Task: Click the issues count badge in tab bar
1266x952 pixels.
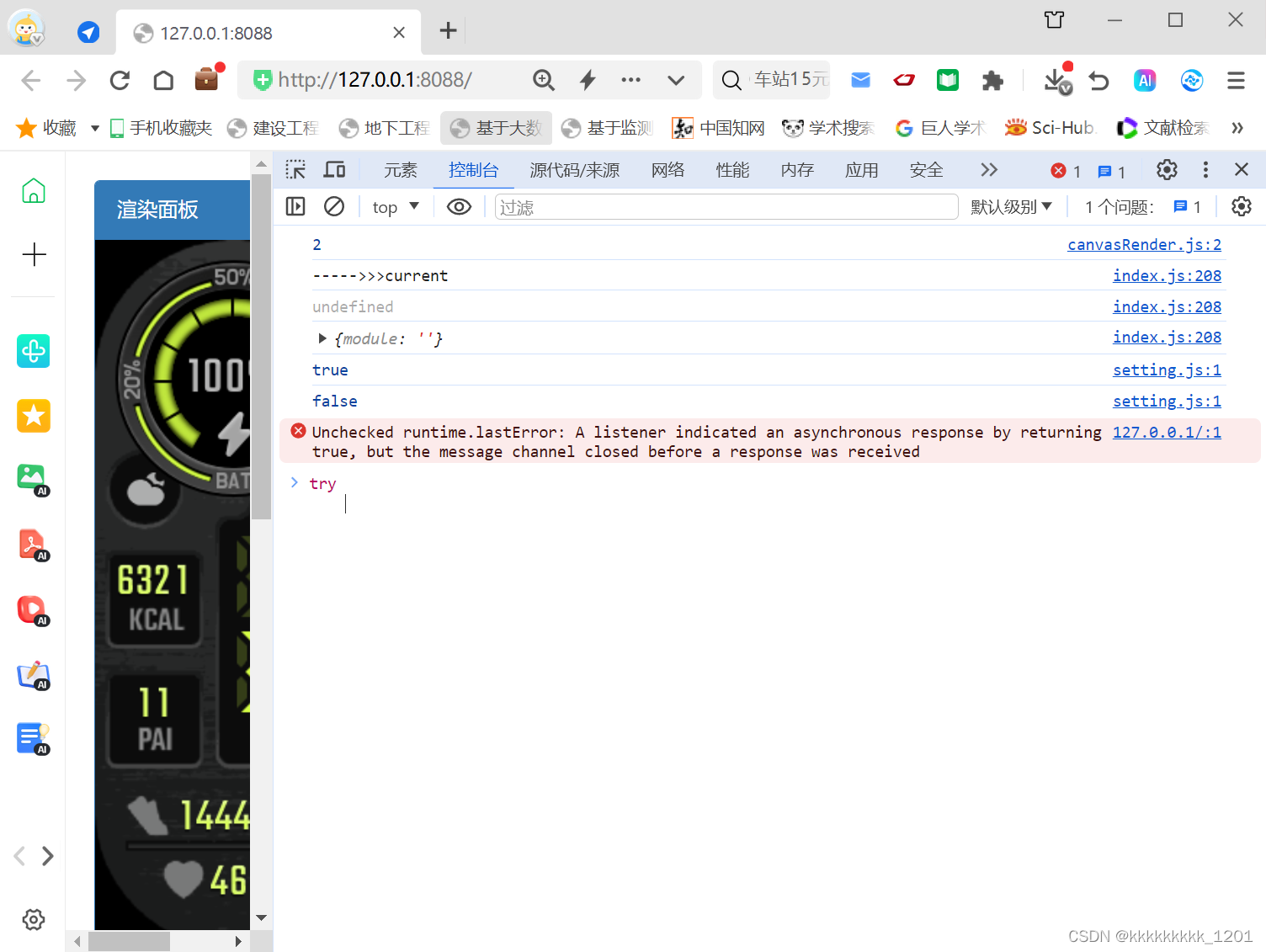Action: (1112, 171)
